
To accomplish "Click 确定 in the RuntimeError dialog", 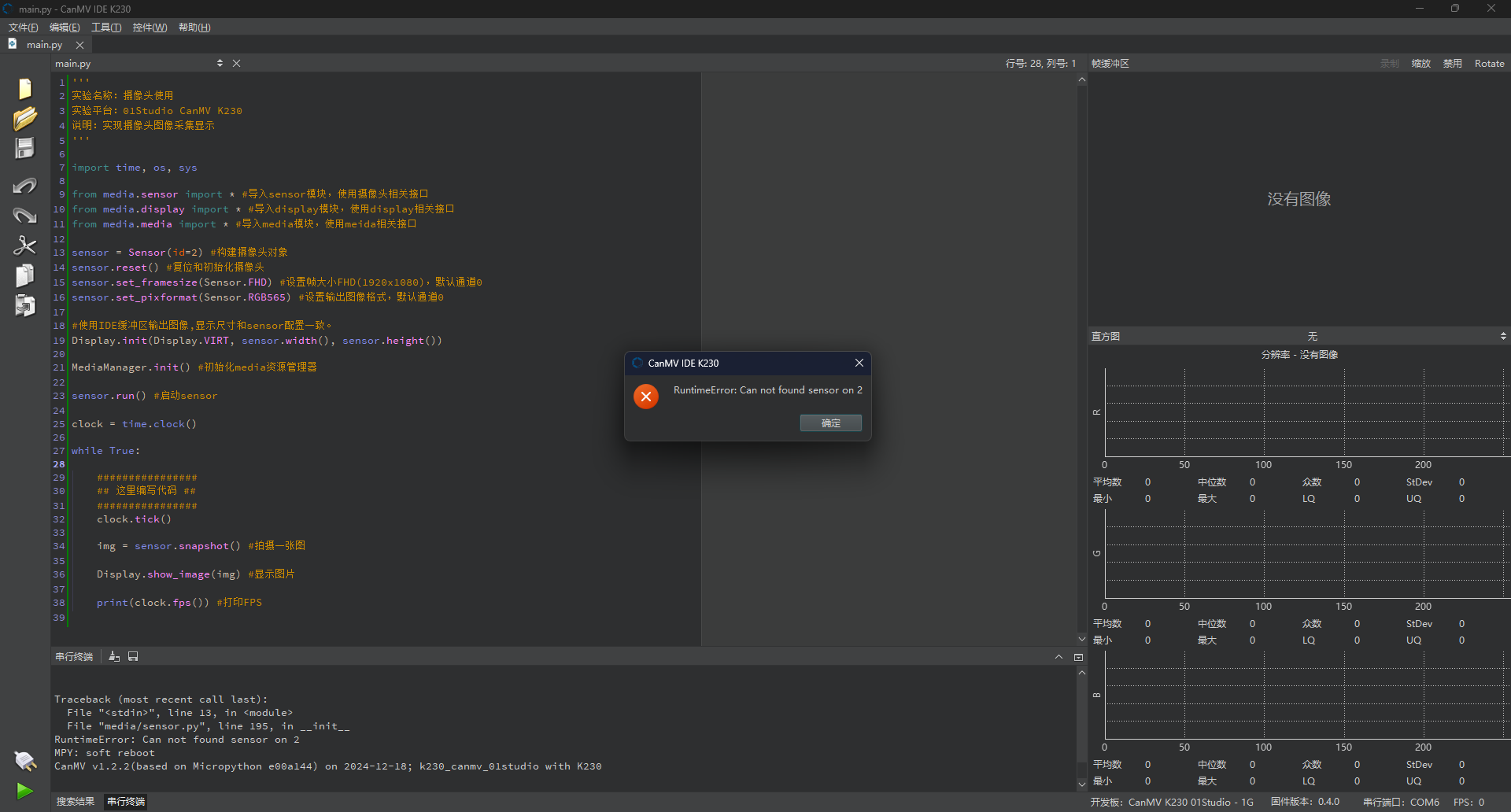I will 830,423.
